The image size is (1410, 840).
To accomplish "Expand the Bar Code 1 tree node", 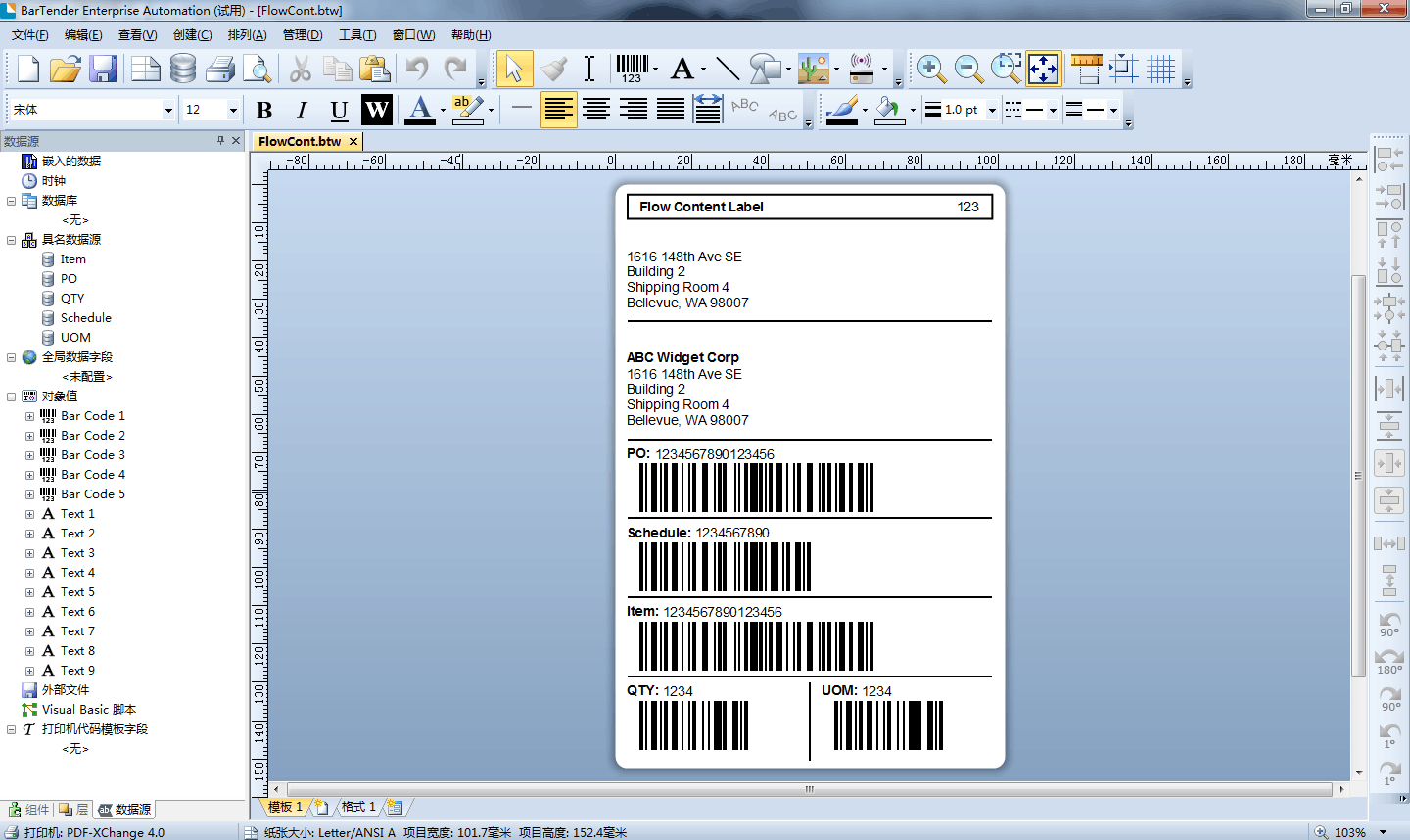I will pyautogui.click(x=29, y=416).
